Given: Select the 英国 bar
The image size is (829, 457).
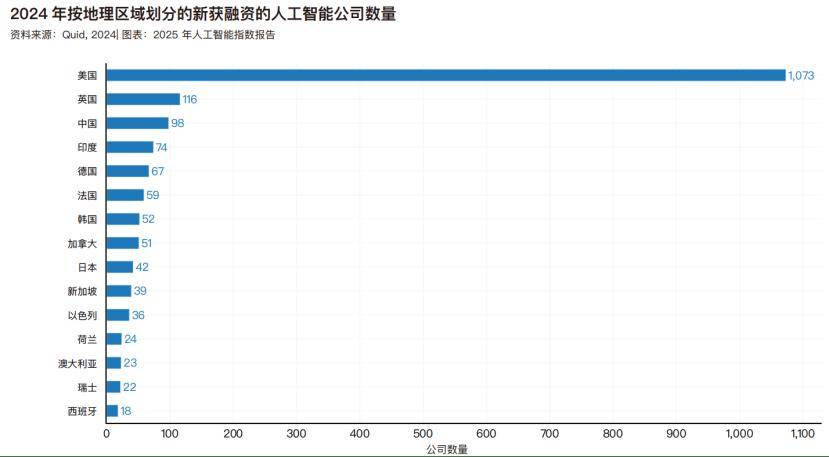Looking at the screenshot, I should (x=143, y=99).
